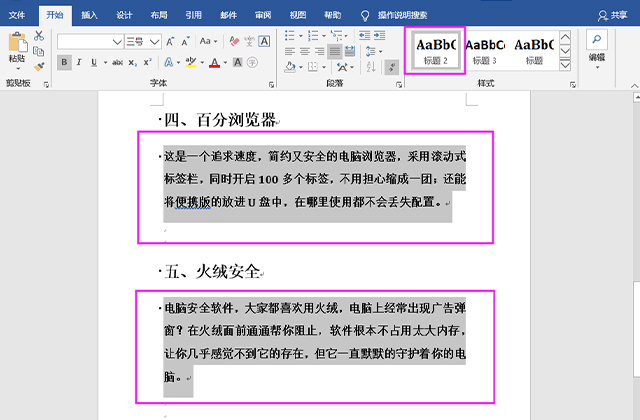Toggle subscript formatting

click(133, 62)
